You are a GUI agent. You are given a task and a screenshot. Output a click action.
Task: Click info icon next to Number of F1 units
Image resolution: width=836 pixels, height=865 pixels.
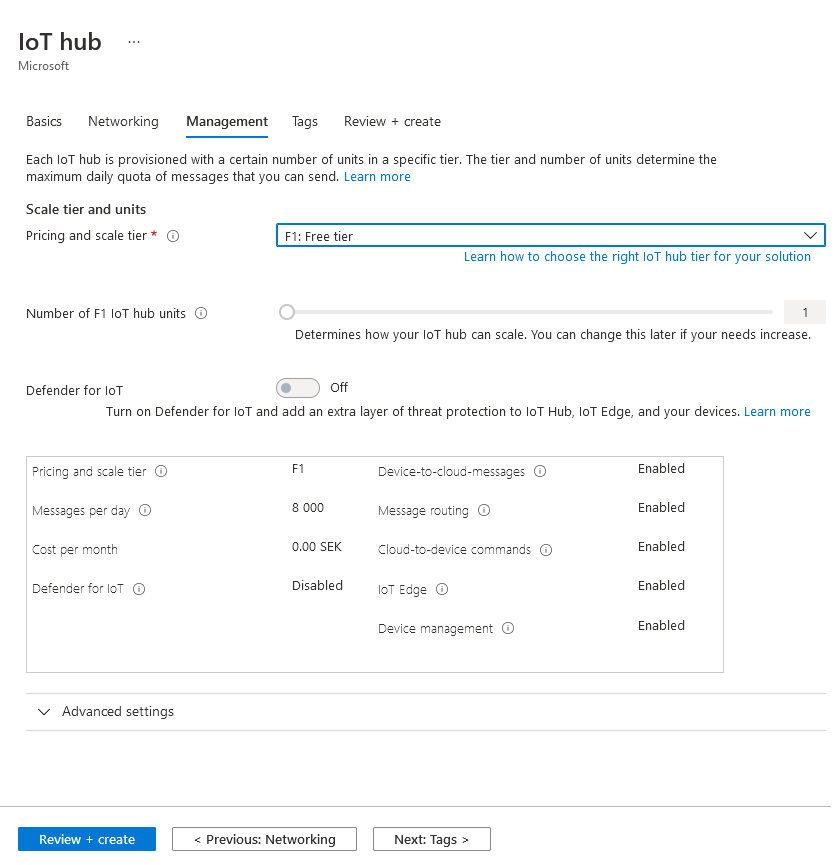(201, 313)
